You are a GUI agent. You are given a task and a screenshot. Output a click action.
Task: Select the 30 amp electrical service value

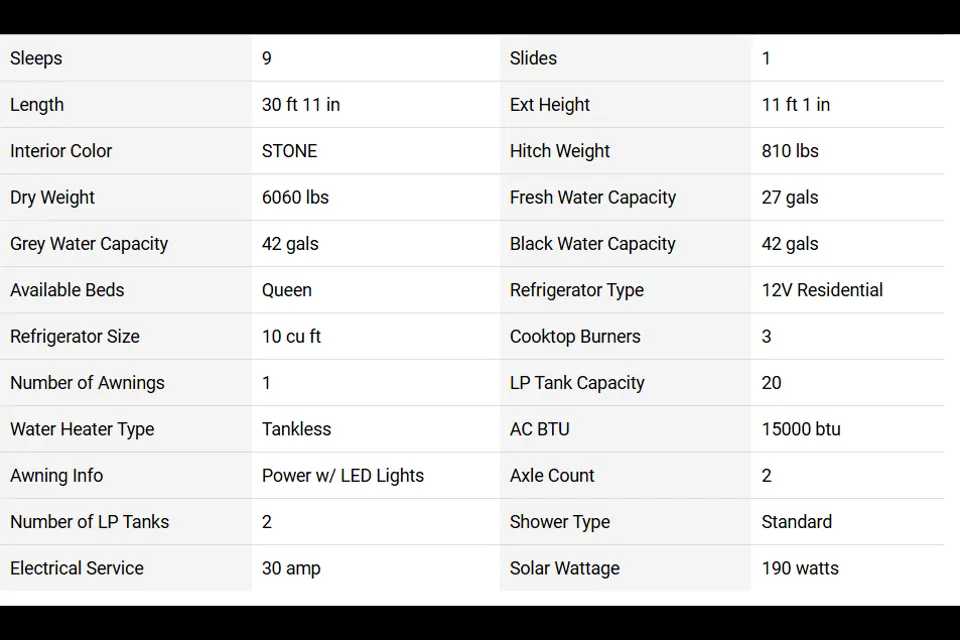pyautogui.click(x=291, y=568)
